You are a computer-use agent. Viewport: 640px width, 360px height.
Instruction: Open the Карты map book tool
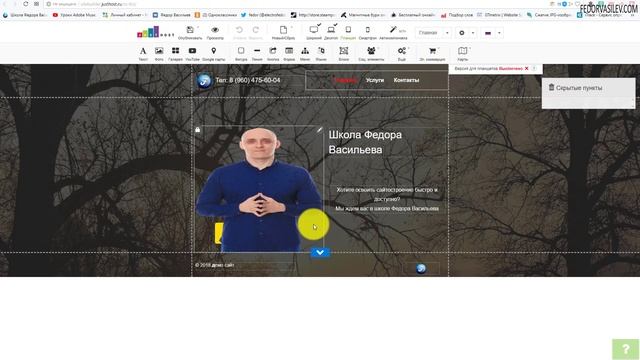click(462, 51)
